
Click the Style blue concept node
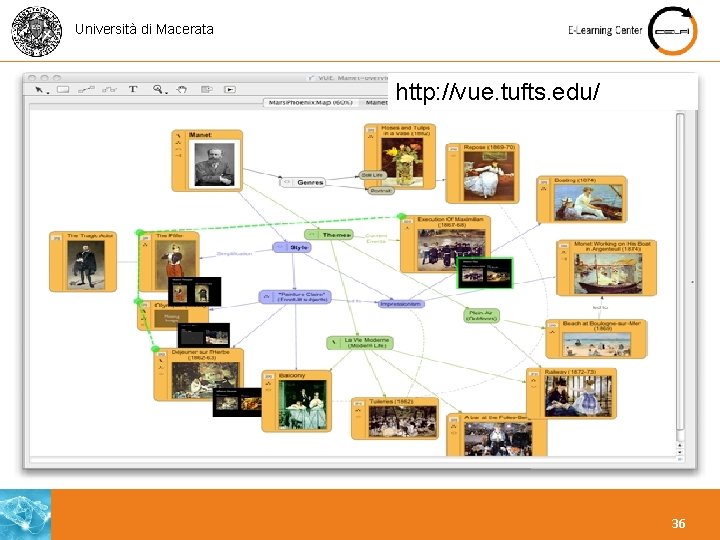292,248
